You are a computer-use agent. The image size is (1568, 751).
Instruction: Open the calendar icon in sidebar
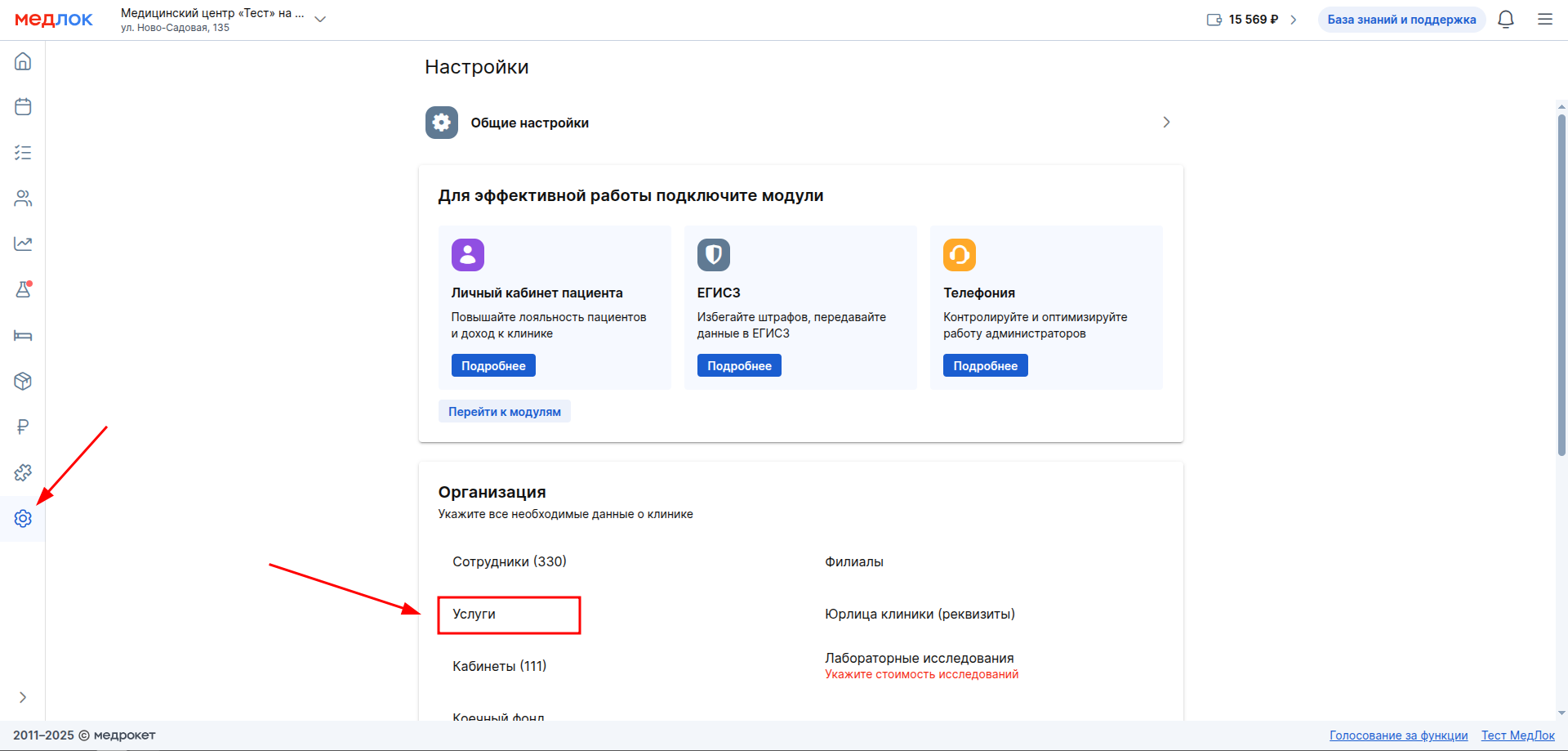(x=23, y=107)
